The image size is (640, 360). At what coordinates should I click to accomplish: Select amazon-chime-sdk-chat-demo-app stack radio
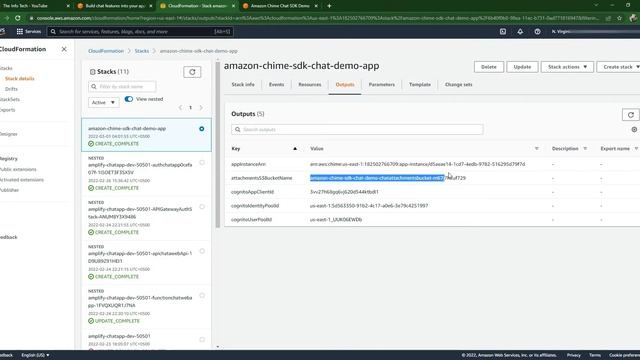coord(202,129)
